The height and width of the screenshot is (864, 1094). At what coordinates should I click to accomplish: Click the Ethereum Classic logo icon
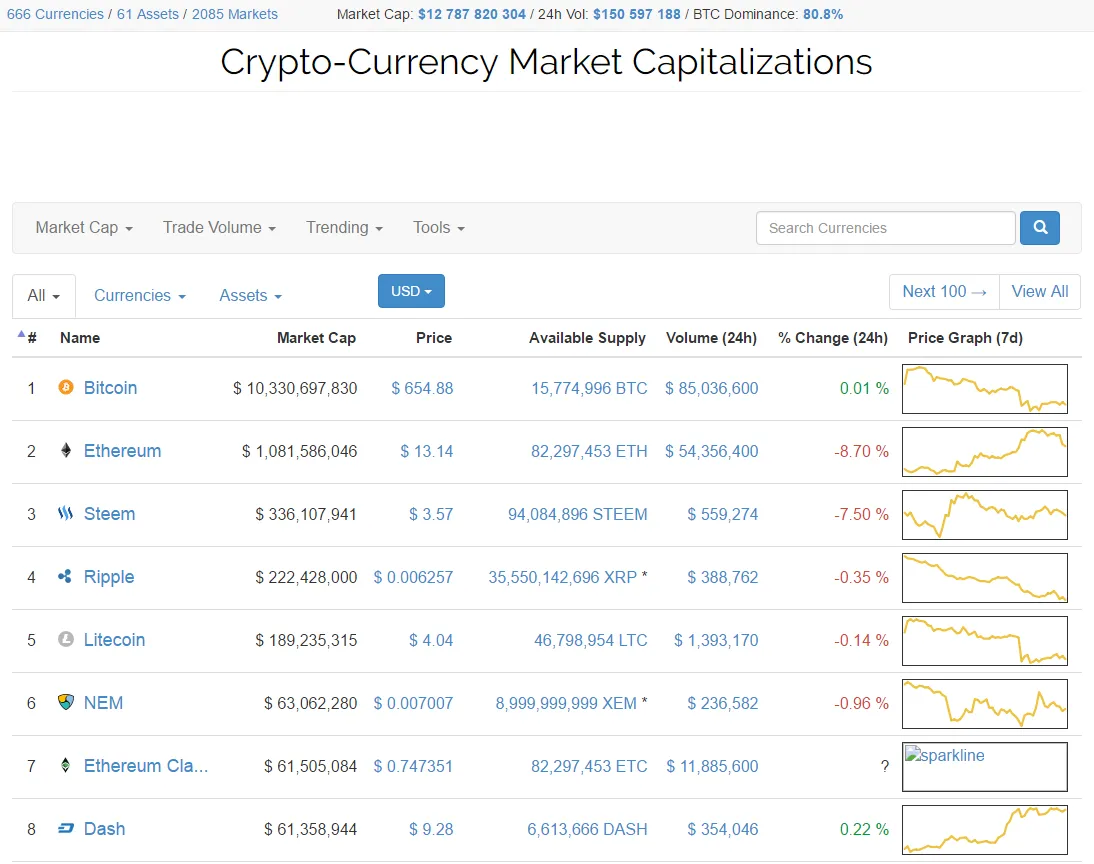[x=66, y=766]
